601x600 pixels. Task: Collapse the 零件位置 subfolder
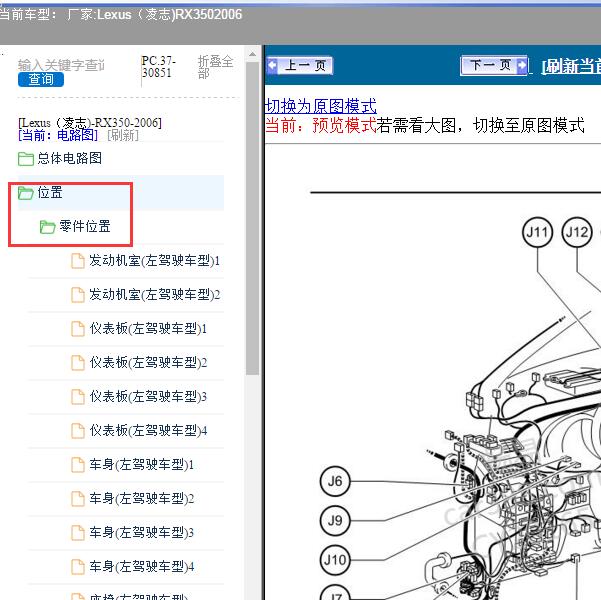pos(85,226)
